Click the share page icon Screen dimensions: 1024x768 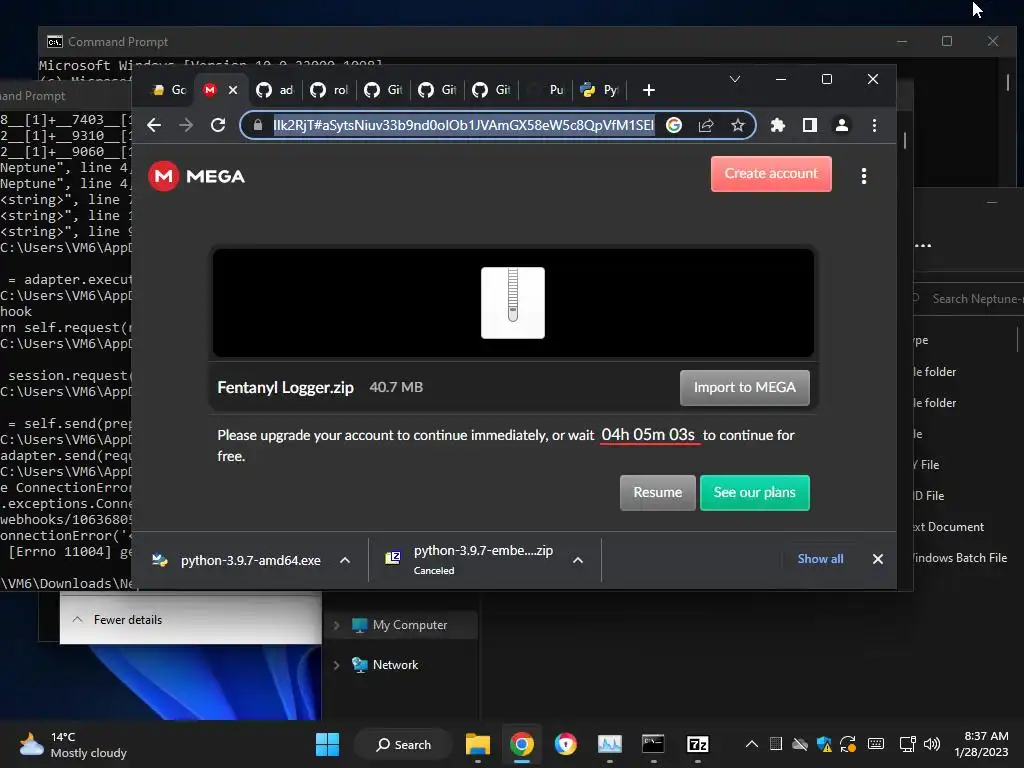tap(706, 125)
